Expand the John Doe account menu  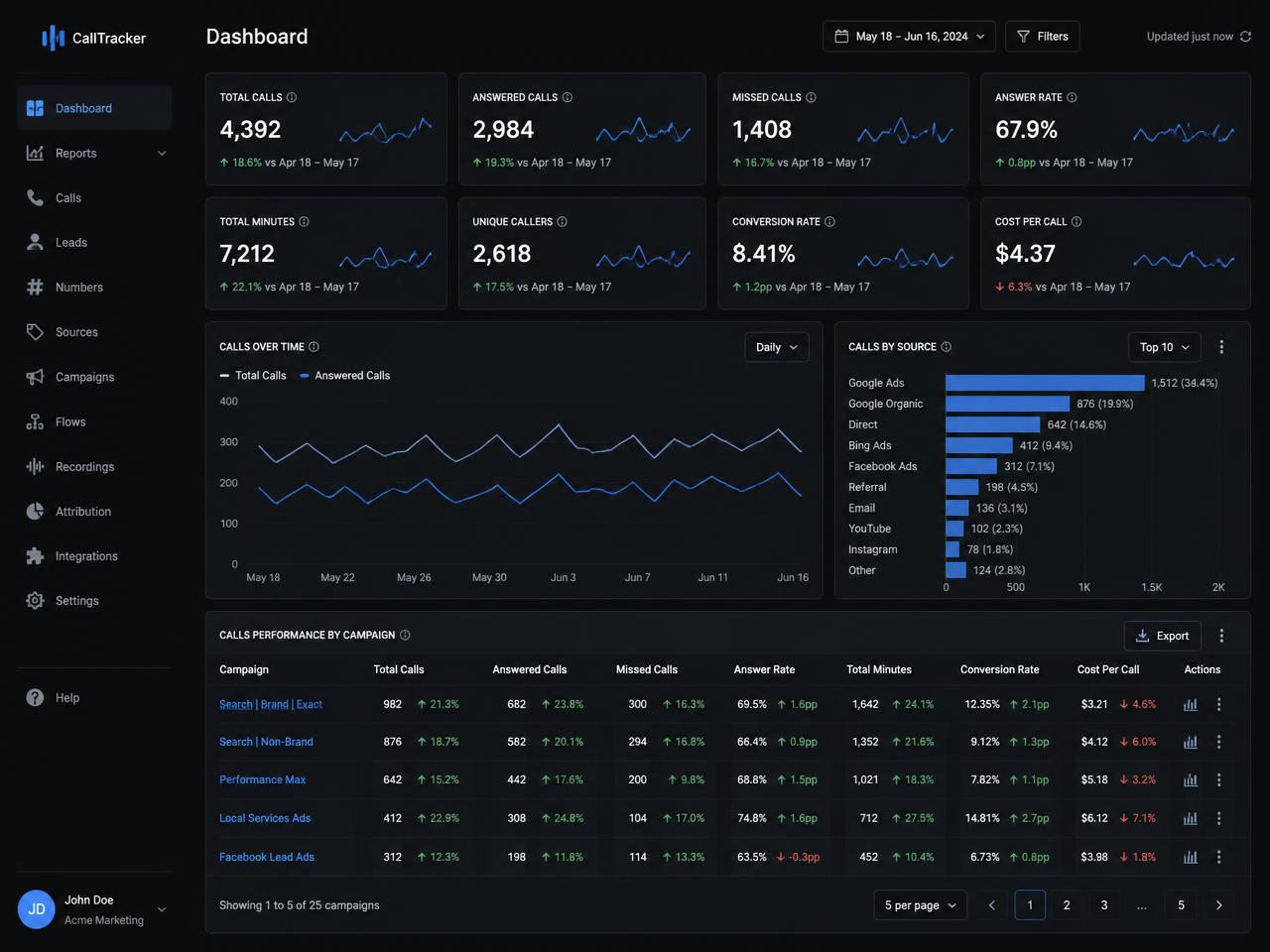pos(162,909)
